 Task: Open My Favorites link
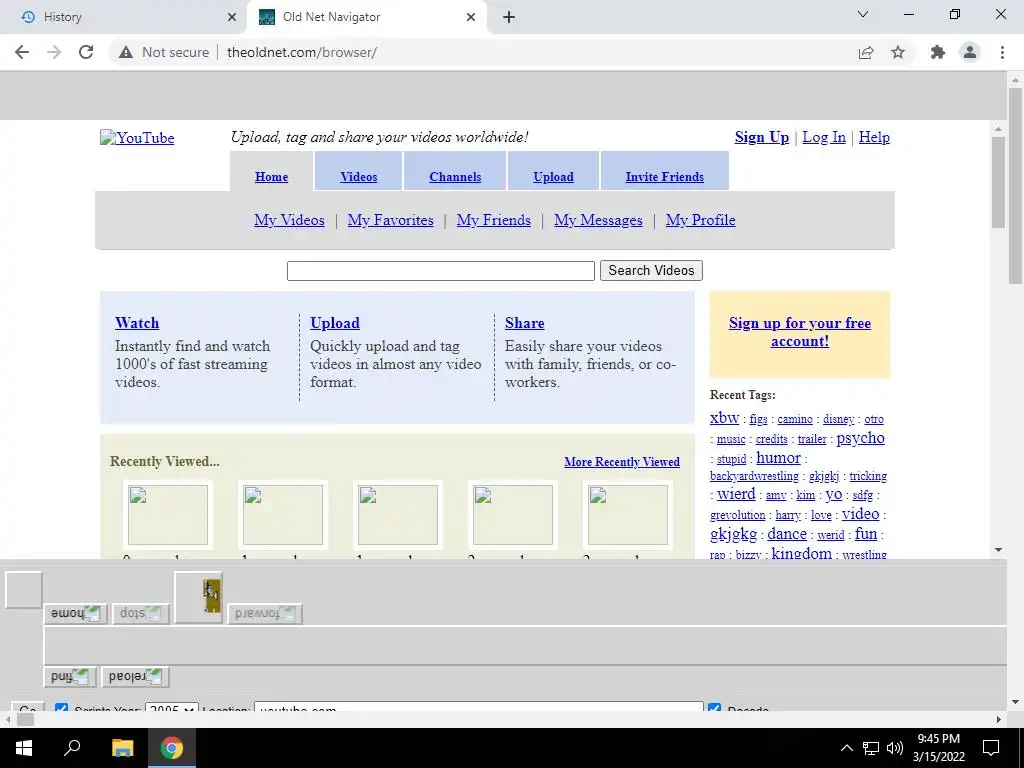391,220
